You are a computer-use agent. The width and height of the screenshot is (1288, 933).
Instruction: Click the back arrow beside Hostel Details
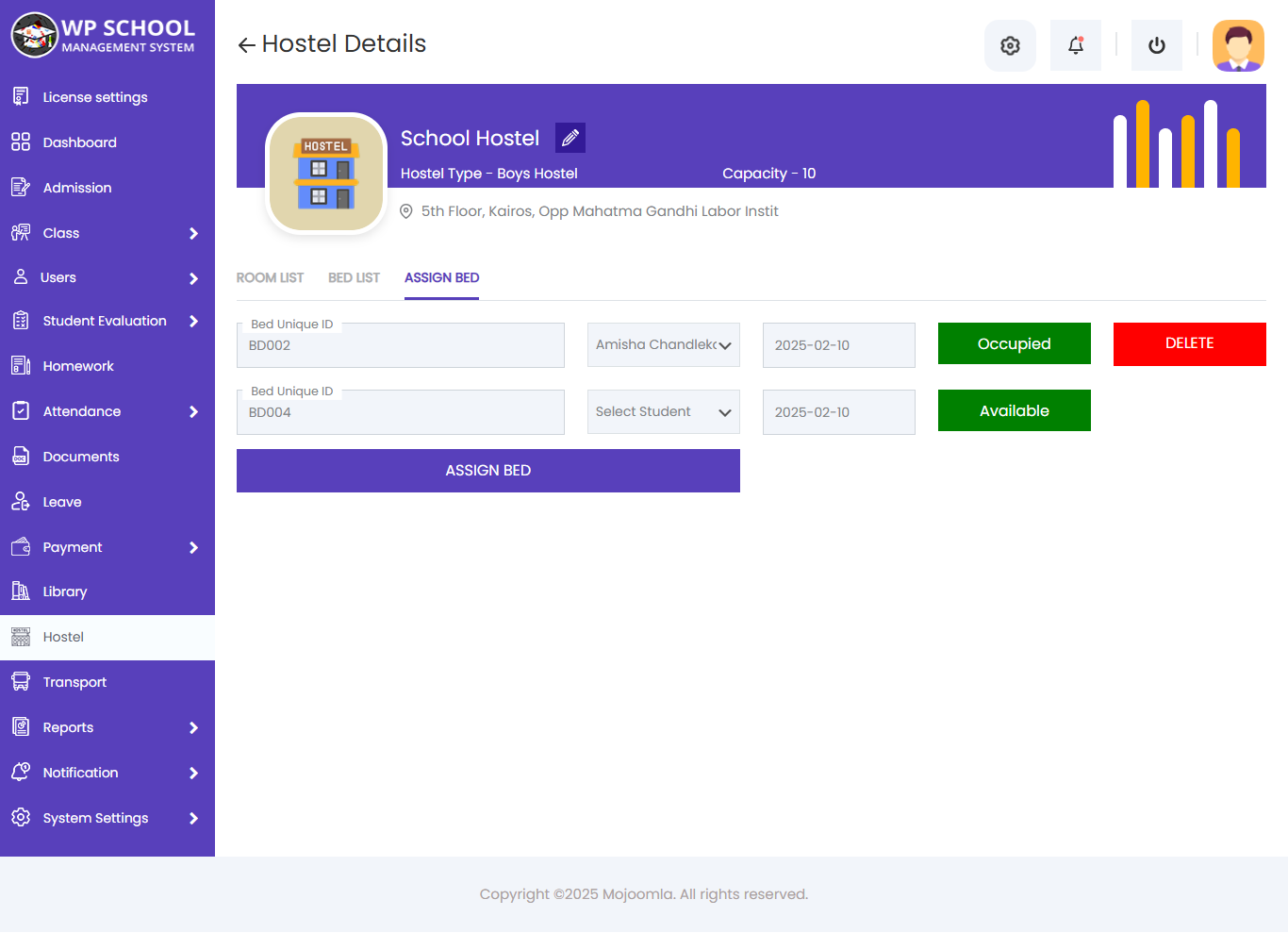pyautogui.click(x=247, y=45)
